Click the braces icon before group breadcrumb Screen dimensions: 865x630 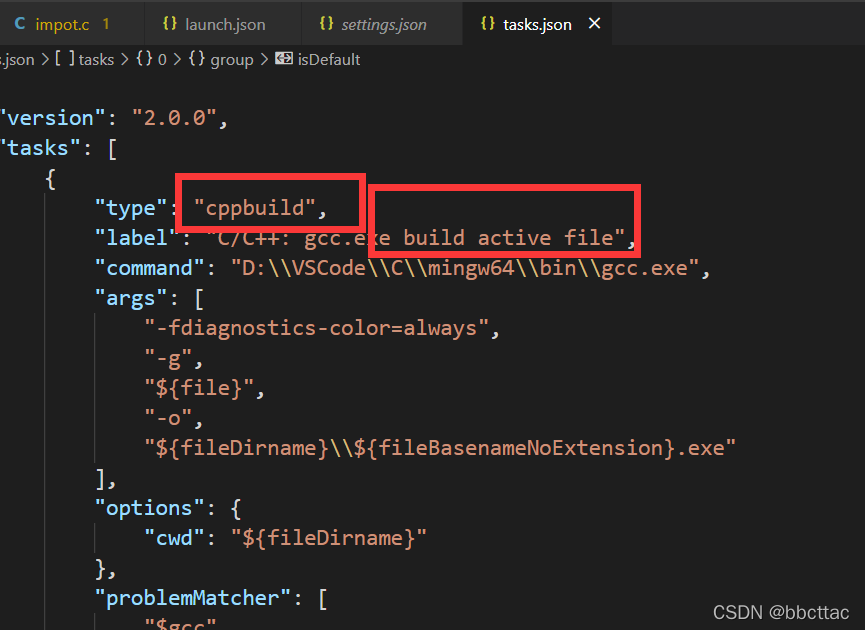pyautogui.click(x=196, y=58)
